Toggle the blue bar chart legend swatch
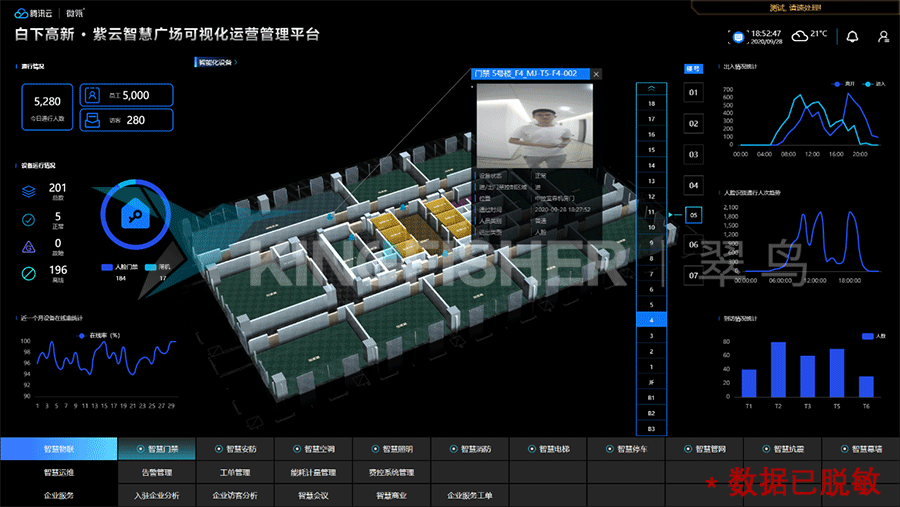The image size is (900, 507). [867, 336]
